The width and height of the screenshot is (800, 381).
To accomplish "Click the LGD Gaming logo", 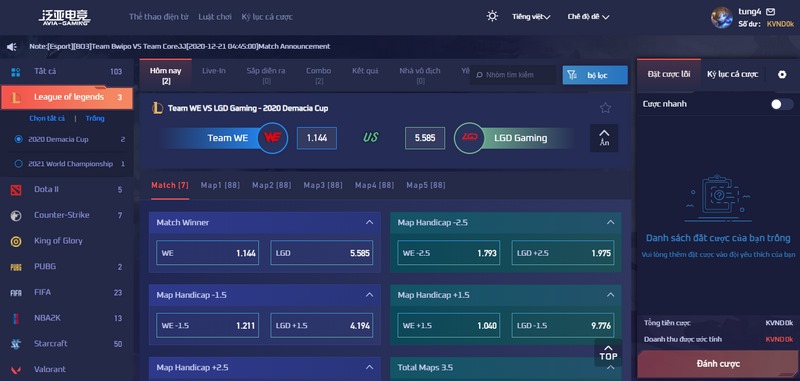I will tap(469, 138).
